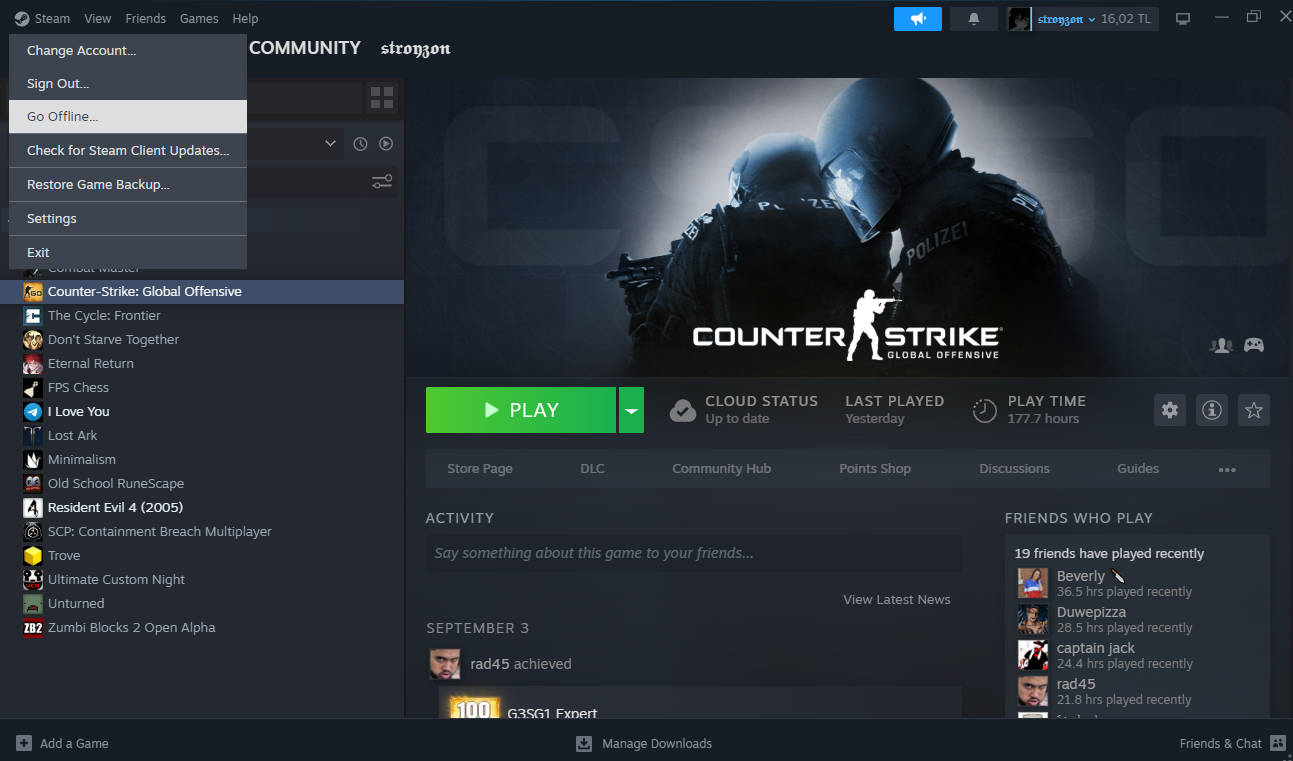Image resolution: width=1293 pixels, height=761 pixels.
Task: Visit the Points Shop tab
Action: [x=875, y=469]
